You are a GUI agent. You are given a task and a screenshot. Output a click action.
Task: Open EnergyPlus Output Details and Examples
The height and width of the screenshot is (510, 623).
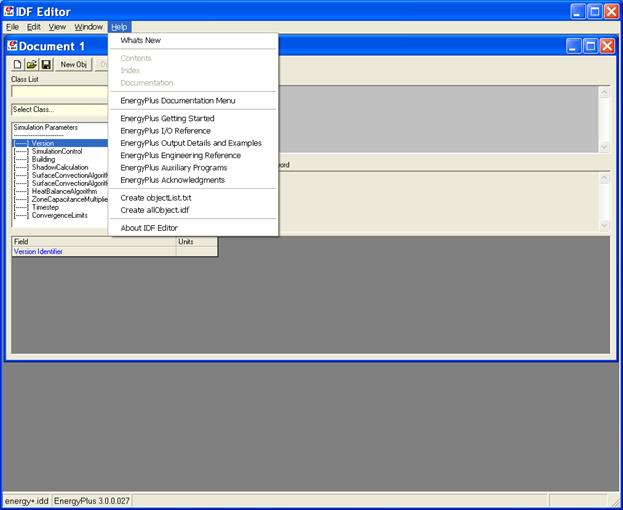(x=191, y=143)
